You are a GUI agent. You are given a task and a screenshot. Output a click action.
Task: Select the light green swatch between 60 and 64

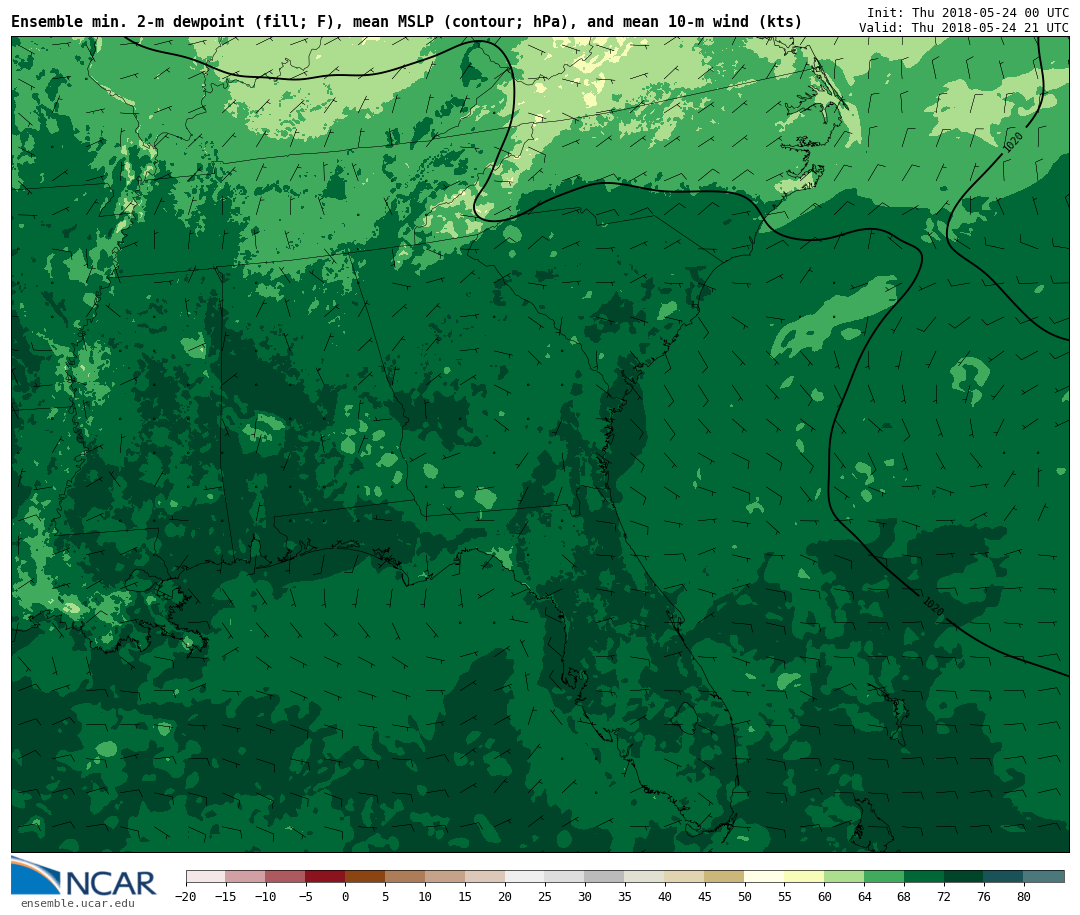(844, 876)
